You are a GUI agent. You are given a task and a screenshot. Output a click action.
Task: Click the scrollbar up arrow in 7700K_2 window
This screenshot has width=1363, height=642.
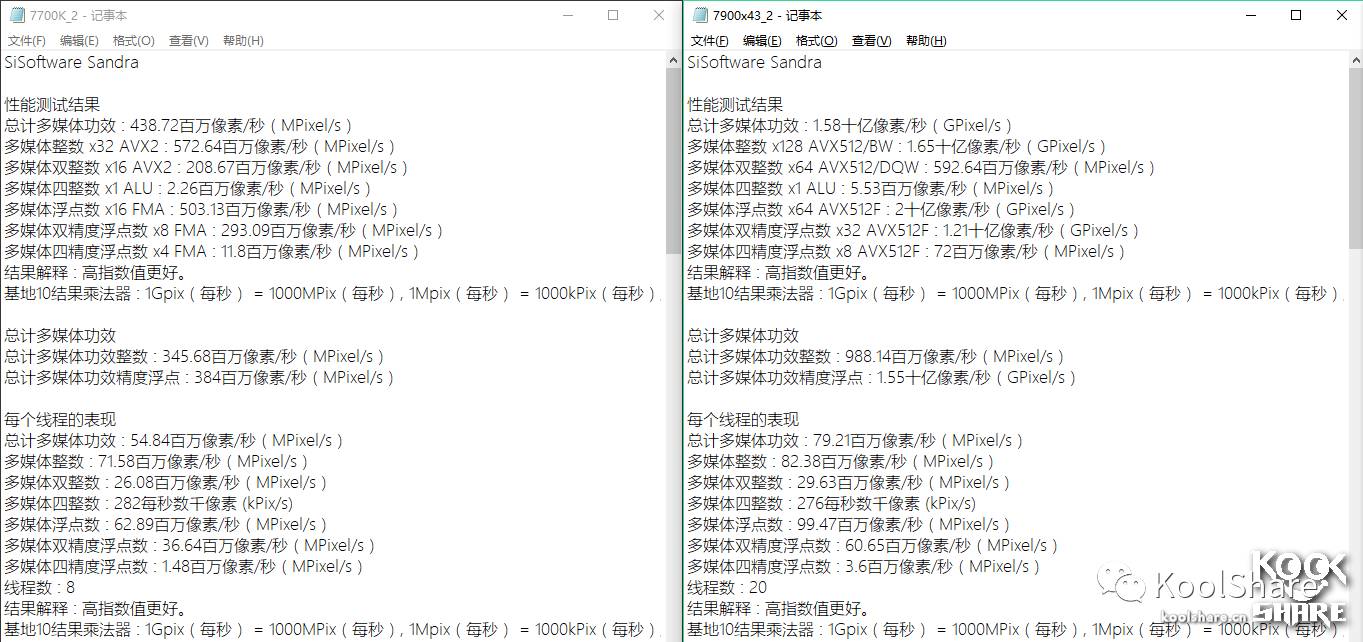point(672,59)
